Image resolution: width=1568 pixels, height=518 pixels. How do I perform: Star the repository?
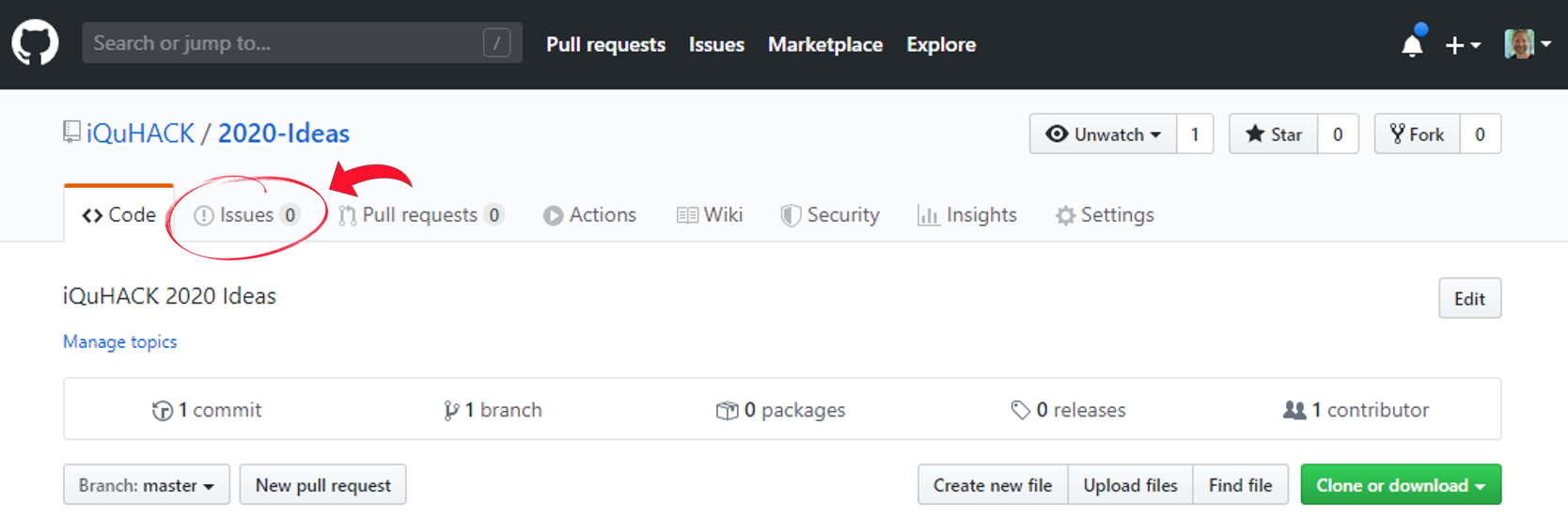(1274, 134)
